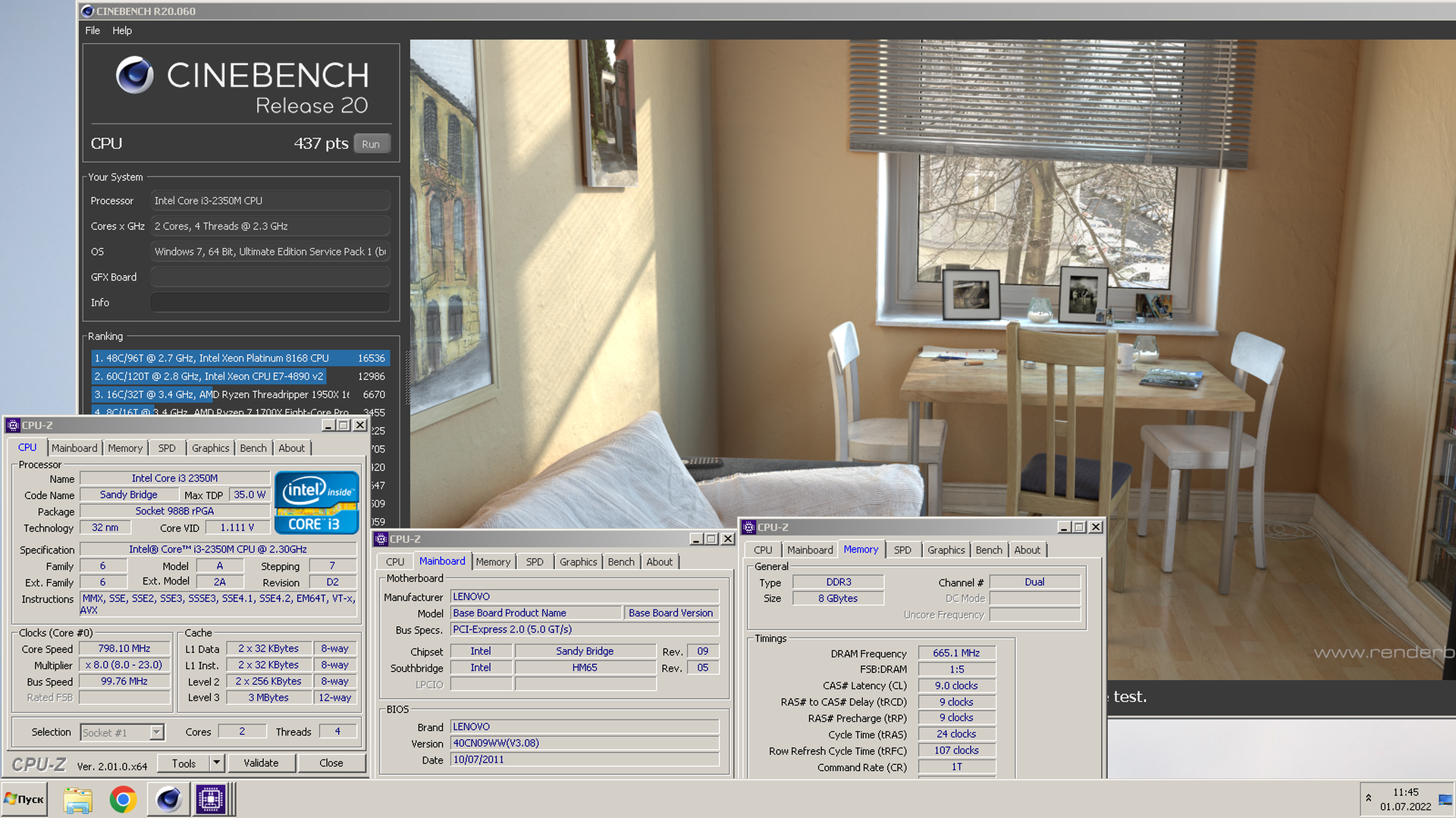Click the Info input field in Cinebench
Image resolution: width=1456 pixels, height=818 pixels.
click(270, 302)
